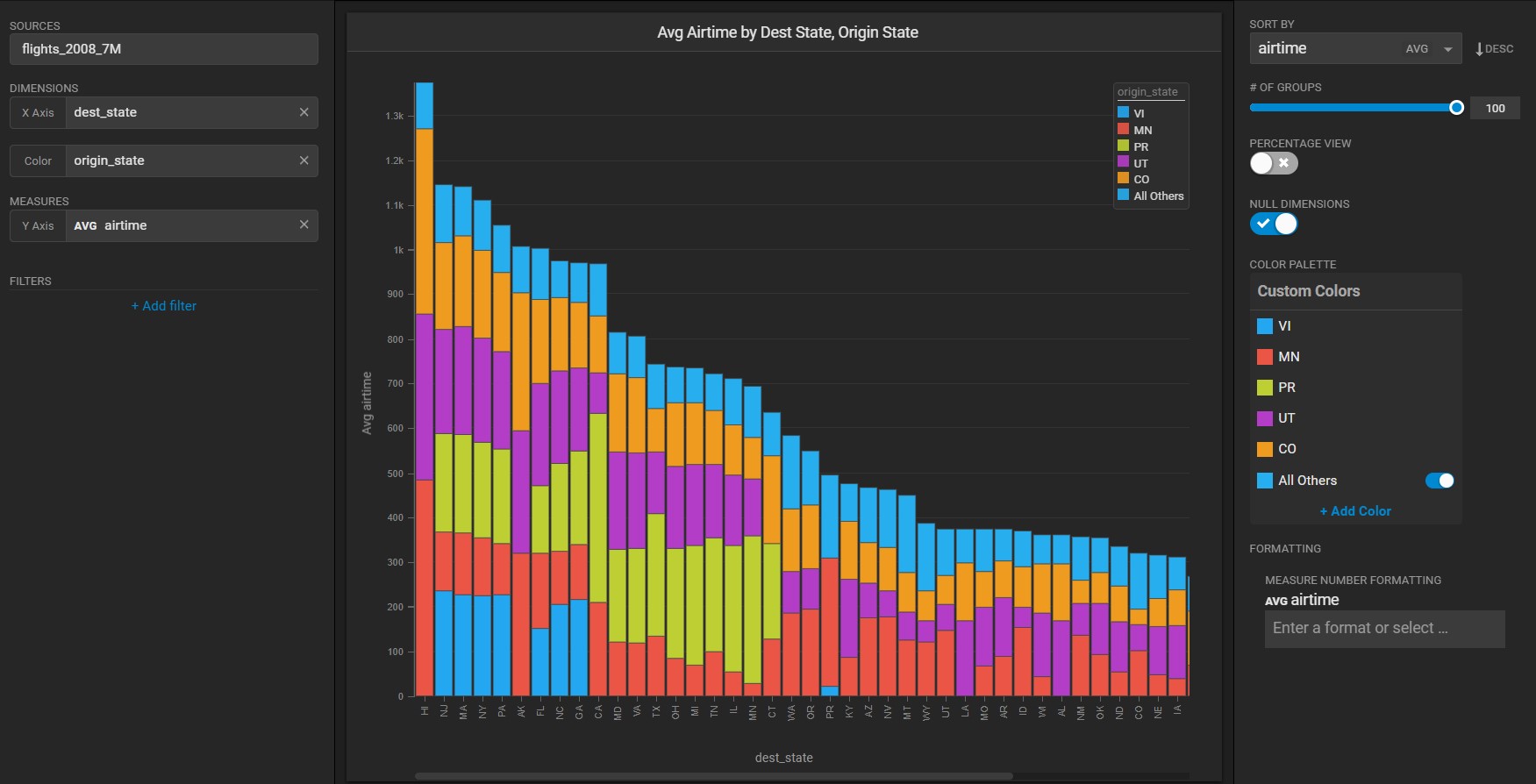Click the CO orange swatch in palette
The height and width of the screenshot is (784, 1536).
click(1264, 449)
